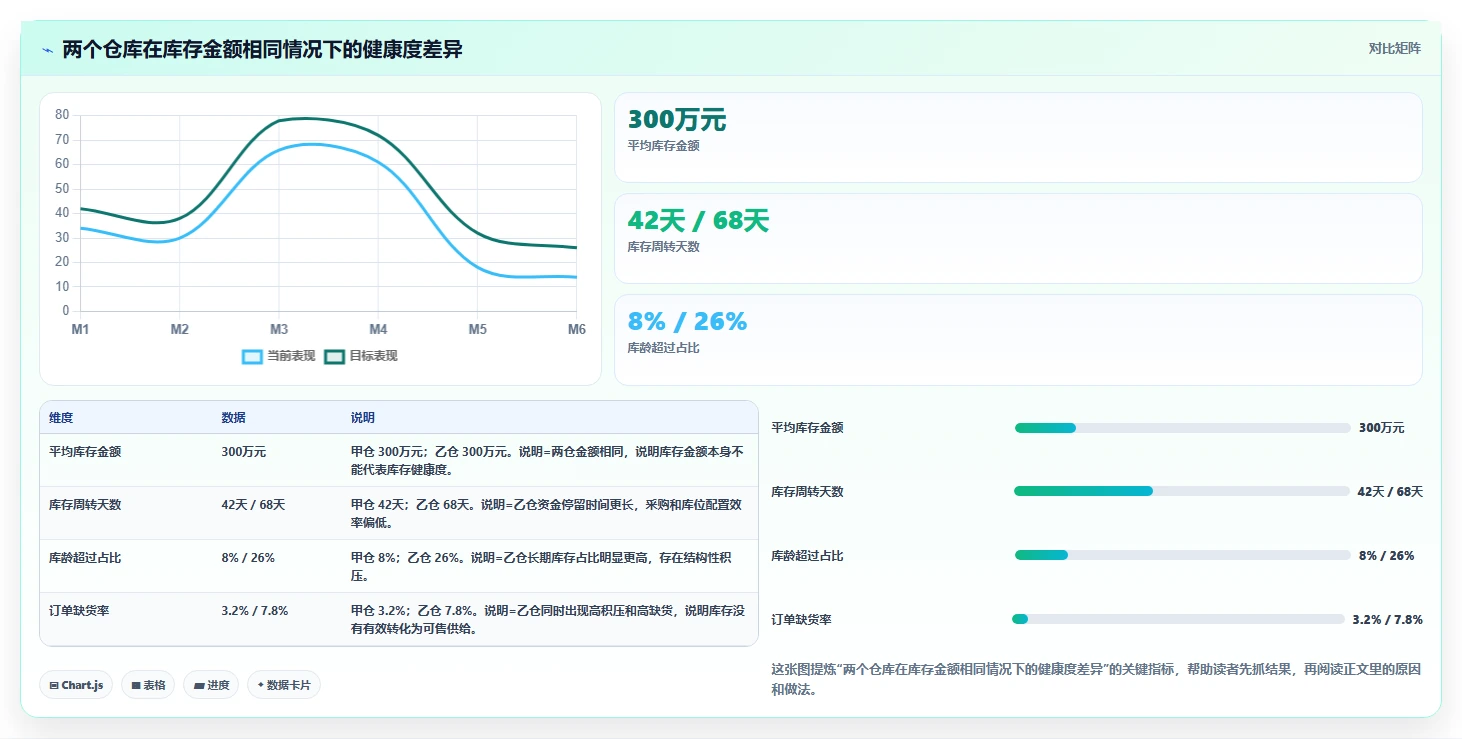Screen dimensions: 1462x739
Task: Click the M3 axis label on chart
Action: click(278, 329)
